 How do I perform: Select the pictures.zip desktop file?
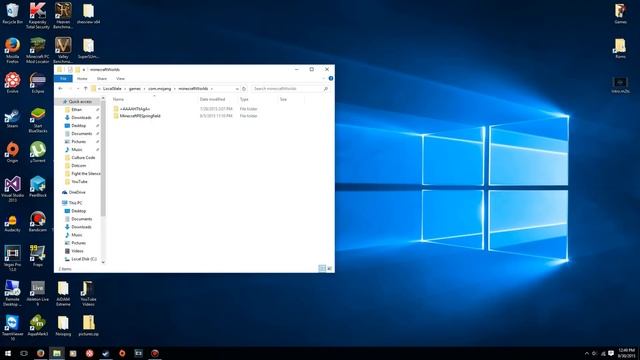coord(88,325)
